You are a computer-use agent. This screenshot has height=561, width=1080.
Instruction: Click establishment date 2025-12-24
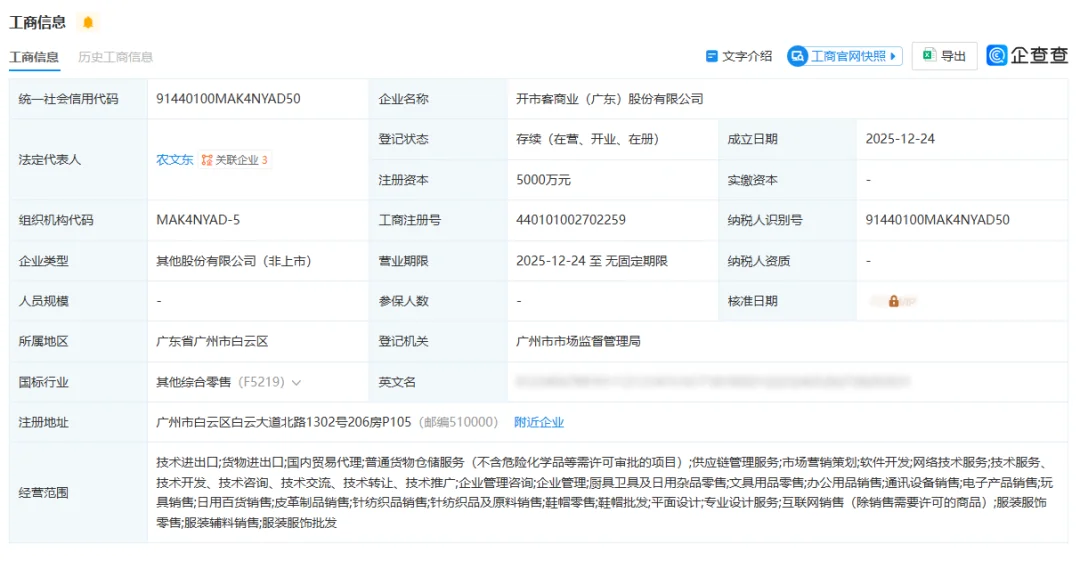(900, 139)
